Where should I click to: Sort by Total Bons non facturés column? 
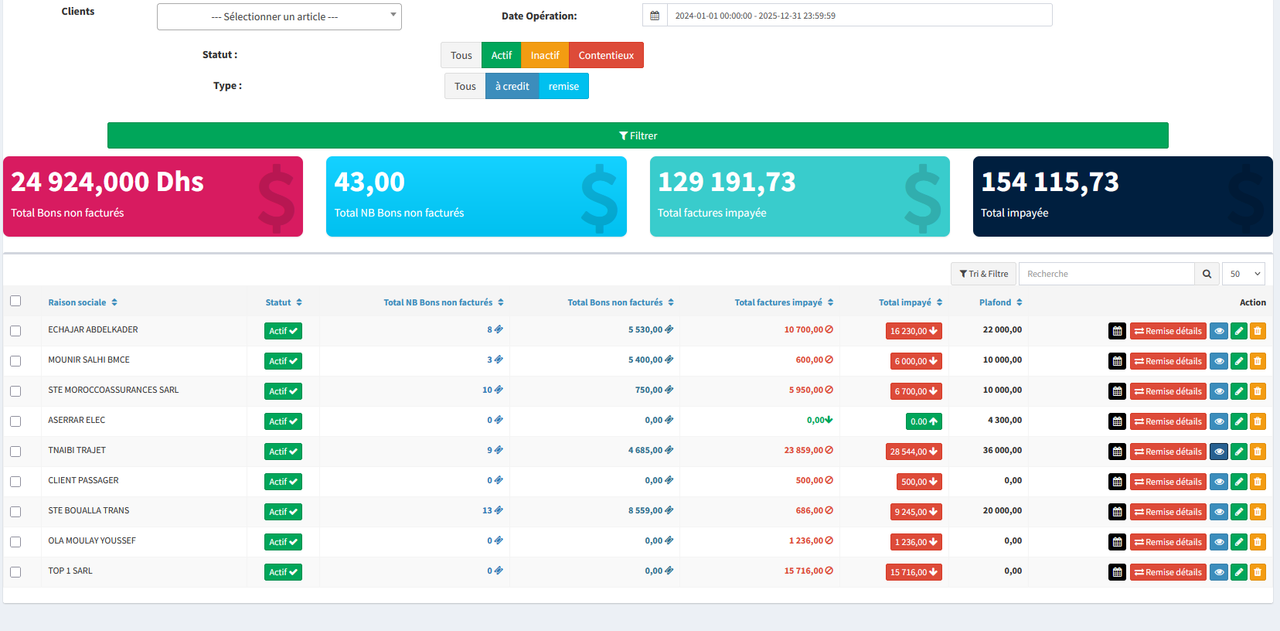[x=621, y=302]
